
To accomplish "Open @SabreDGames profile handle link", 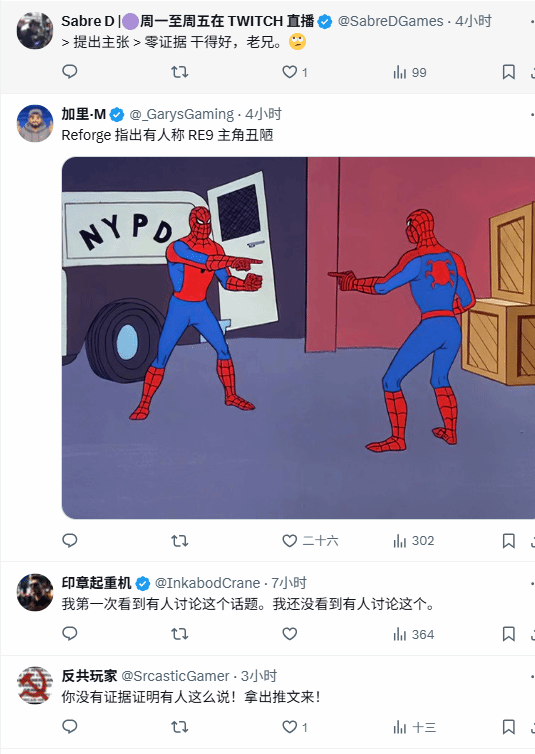I will 390,21.
